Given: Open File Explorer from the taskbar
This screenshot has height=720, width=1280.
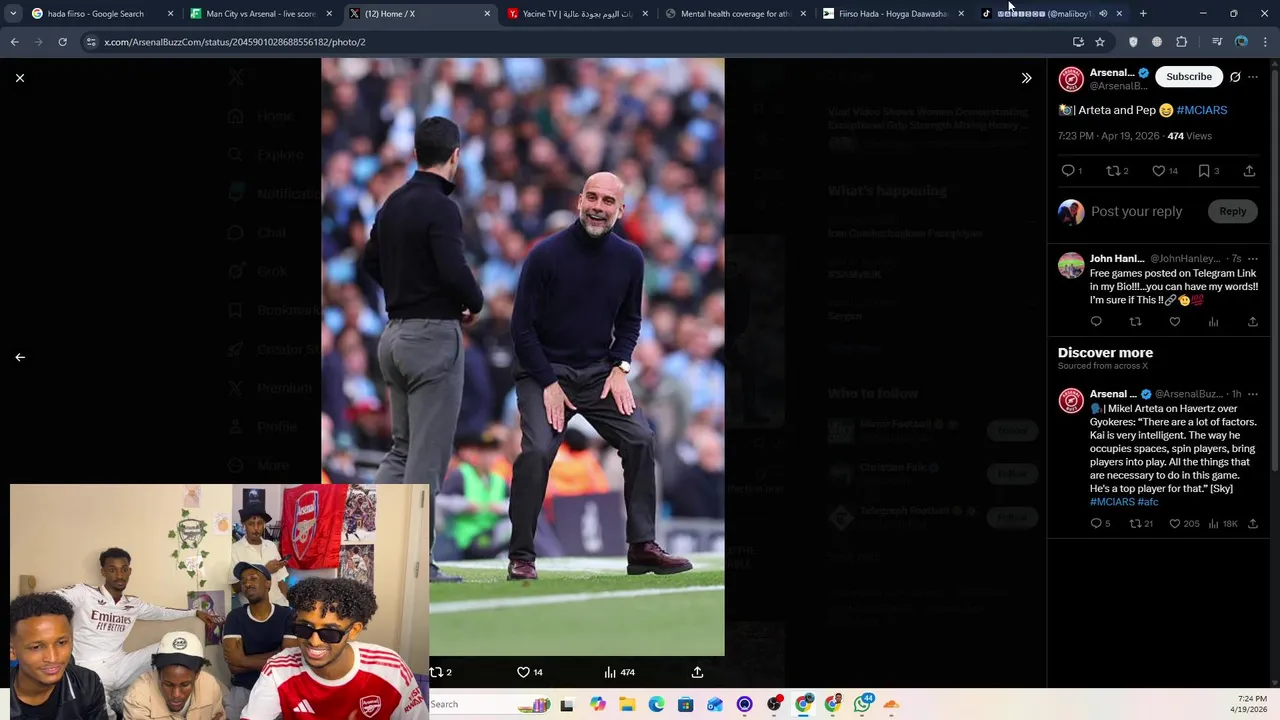Looking at the screenshot, I should click(x=627, y=704).
